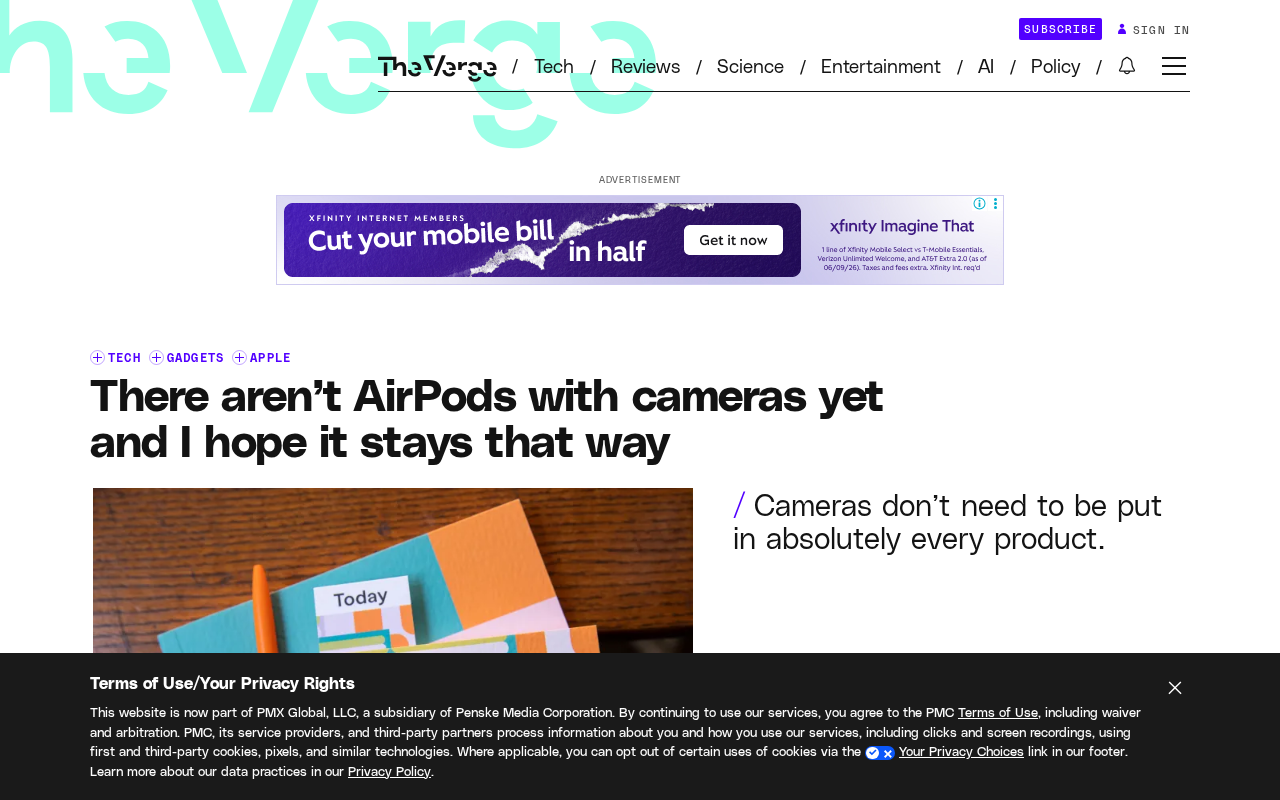This screenshot has width=1280, height=800.
Task: Open the APPLE category label
Action: [270, 358]
